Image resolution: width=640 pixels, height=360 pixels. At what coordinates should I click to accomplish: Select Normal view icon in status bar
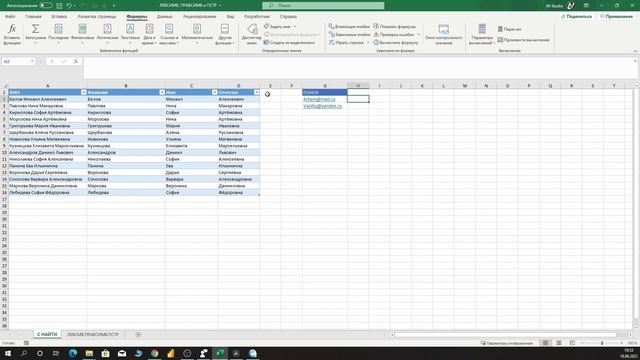pyautogui.click(x=545, y=343)
